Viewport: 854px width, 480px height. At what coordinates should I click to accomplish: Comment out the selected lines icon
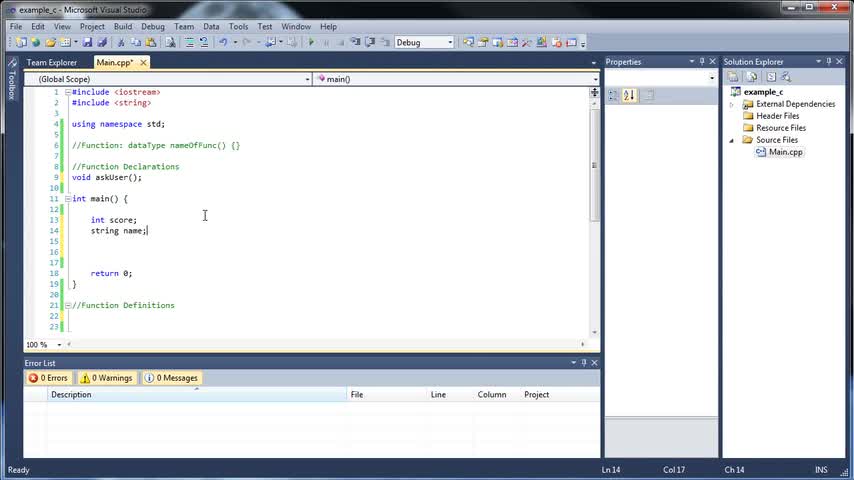pos(190,42)
